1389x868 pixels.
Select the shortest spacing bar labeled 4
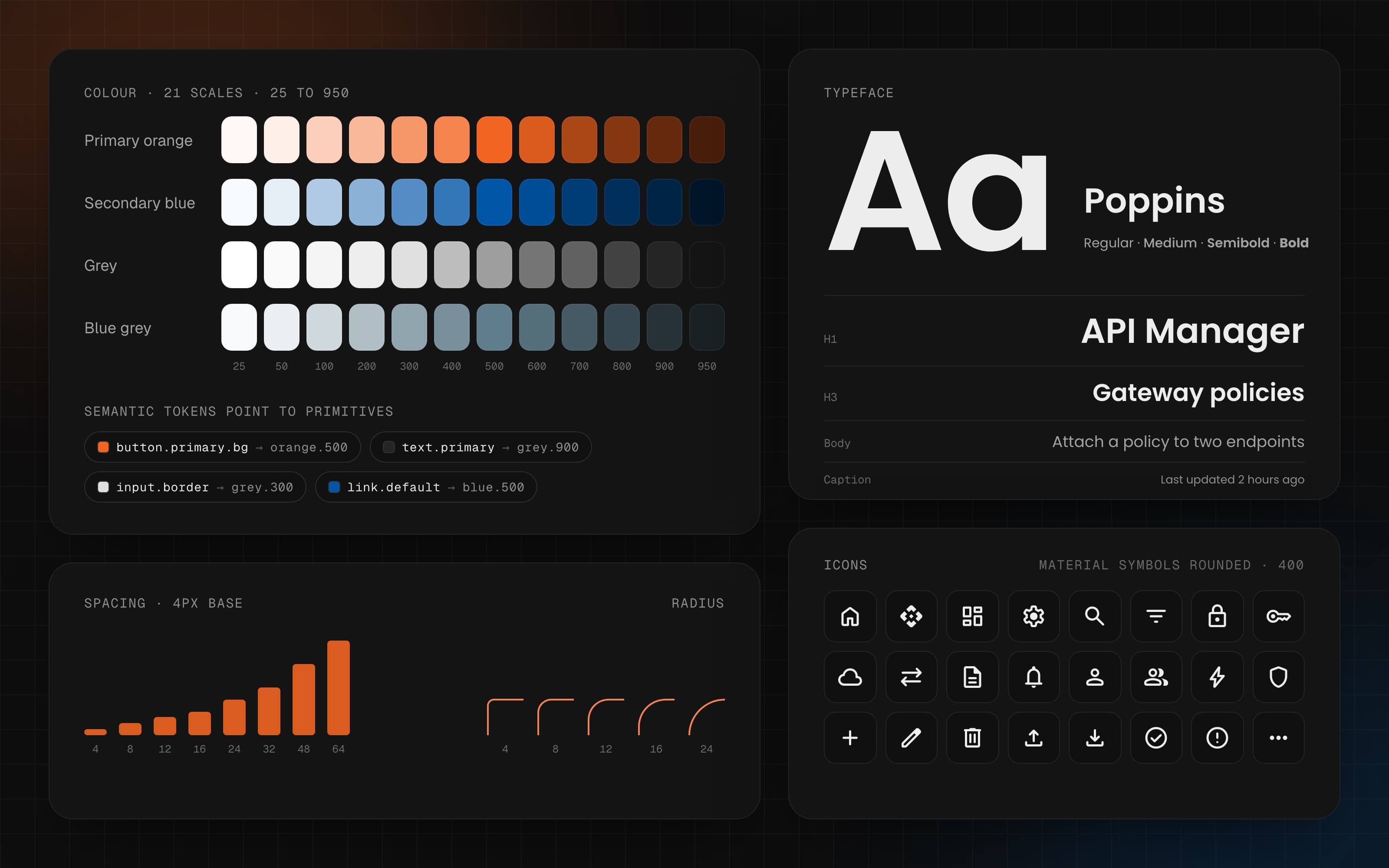[95, 732]
